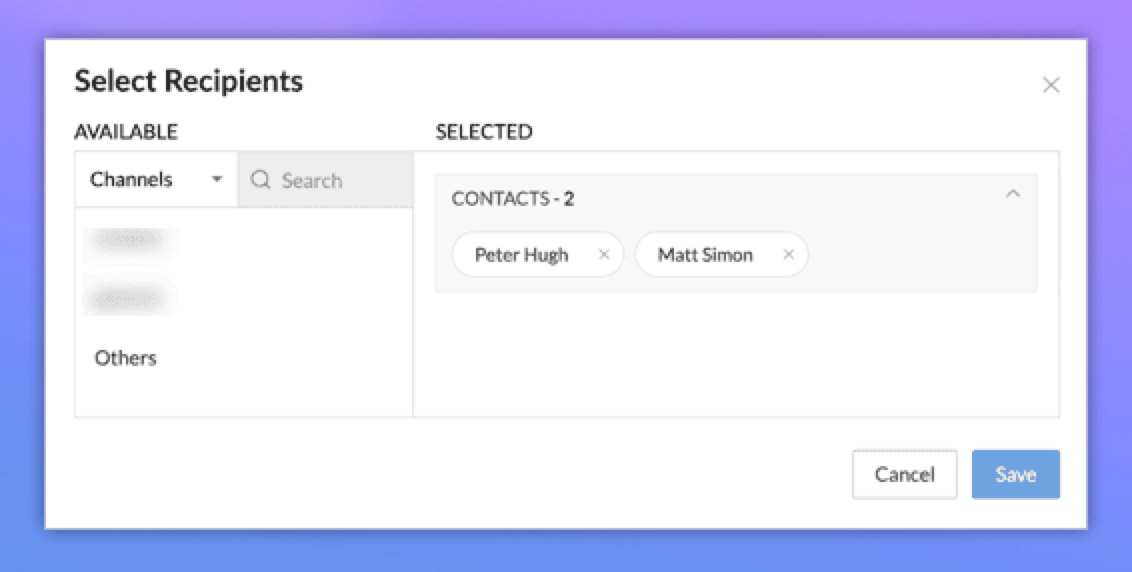Image resolution: width=1132 pixels, height=572 pixels.
Task: Click the Contacts - 2 group header
Action: (513, 199)
